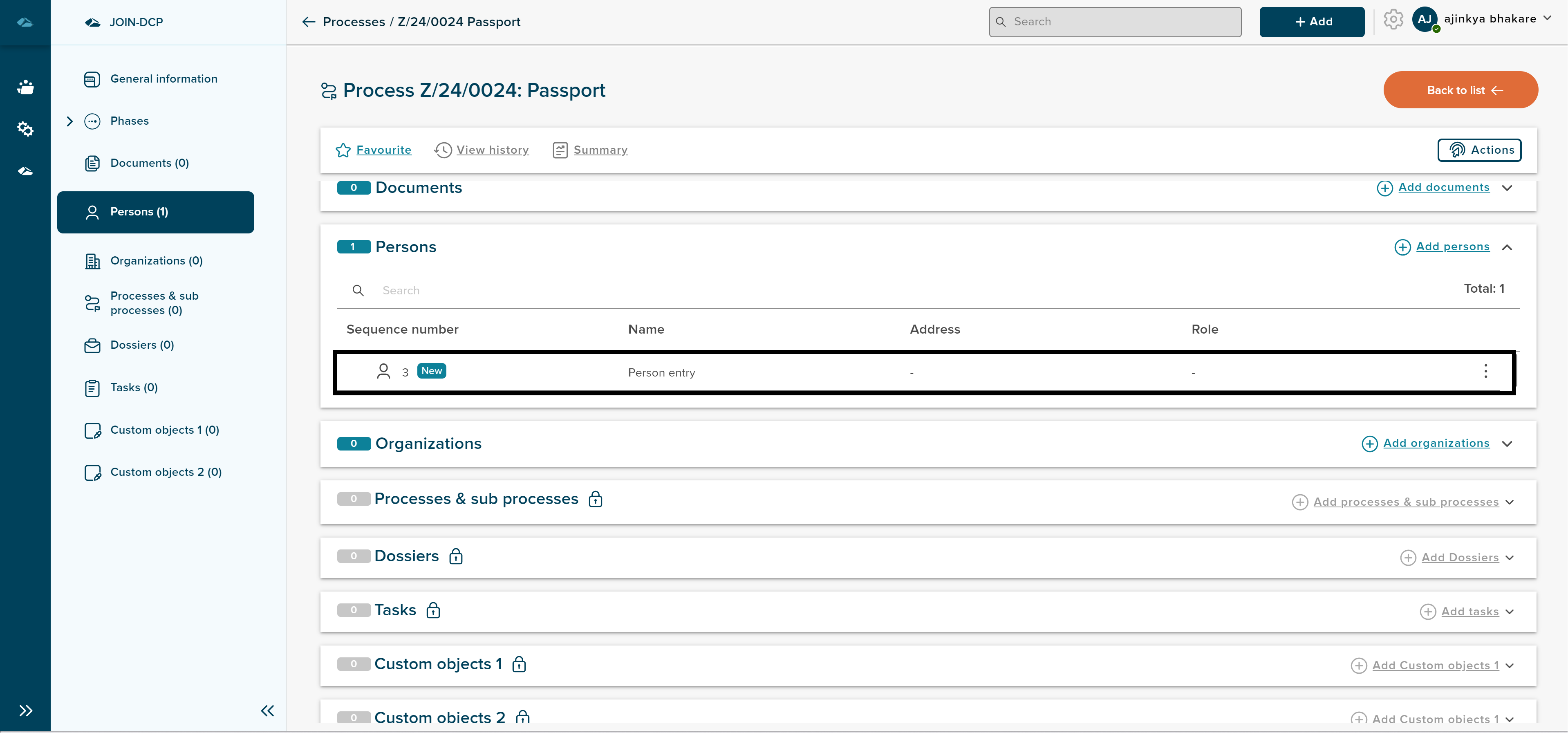
Task: Open the cogs icon in left rail
Action: pyautogui.click(x=25, y=129)
